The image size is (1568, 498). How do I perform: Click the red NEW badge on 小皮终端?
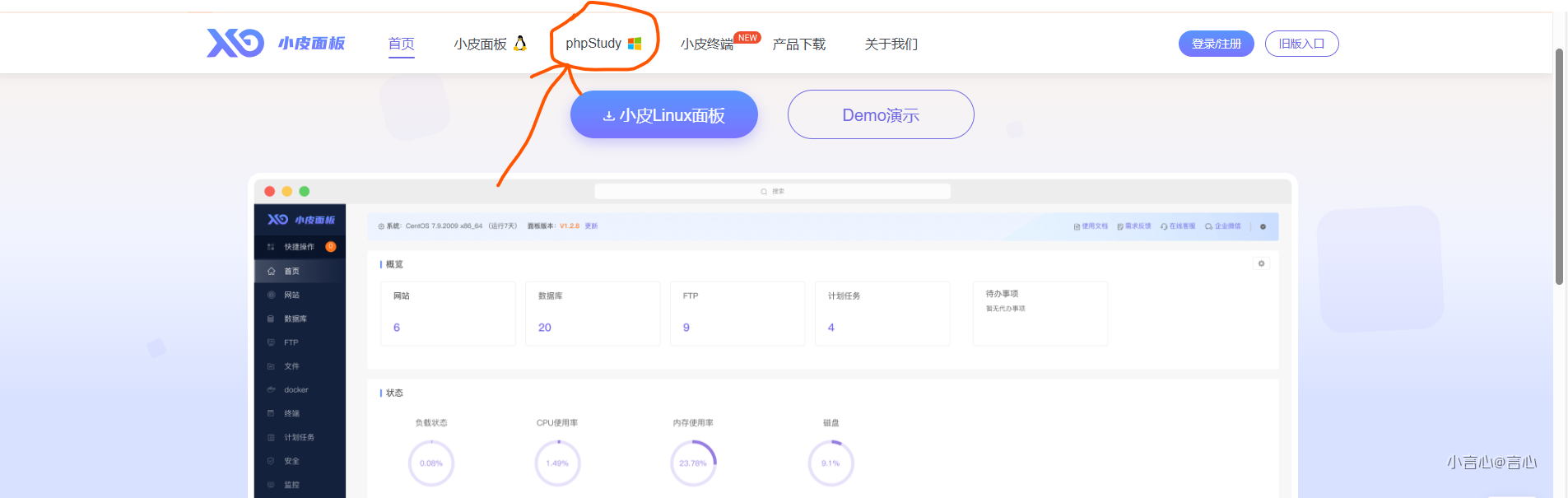click(x=747, y=38)
